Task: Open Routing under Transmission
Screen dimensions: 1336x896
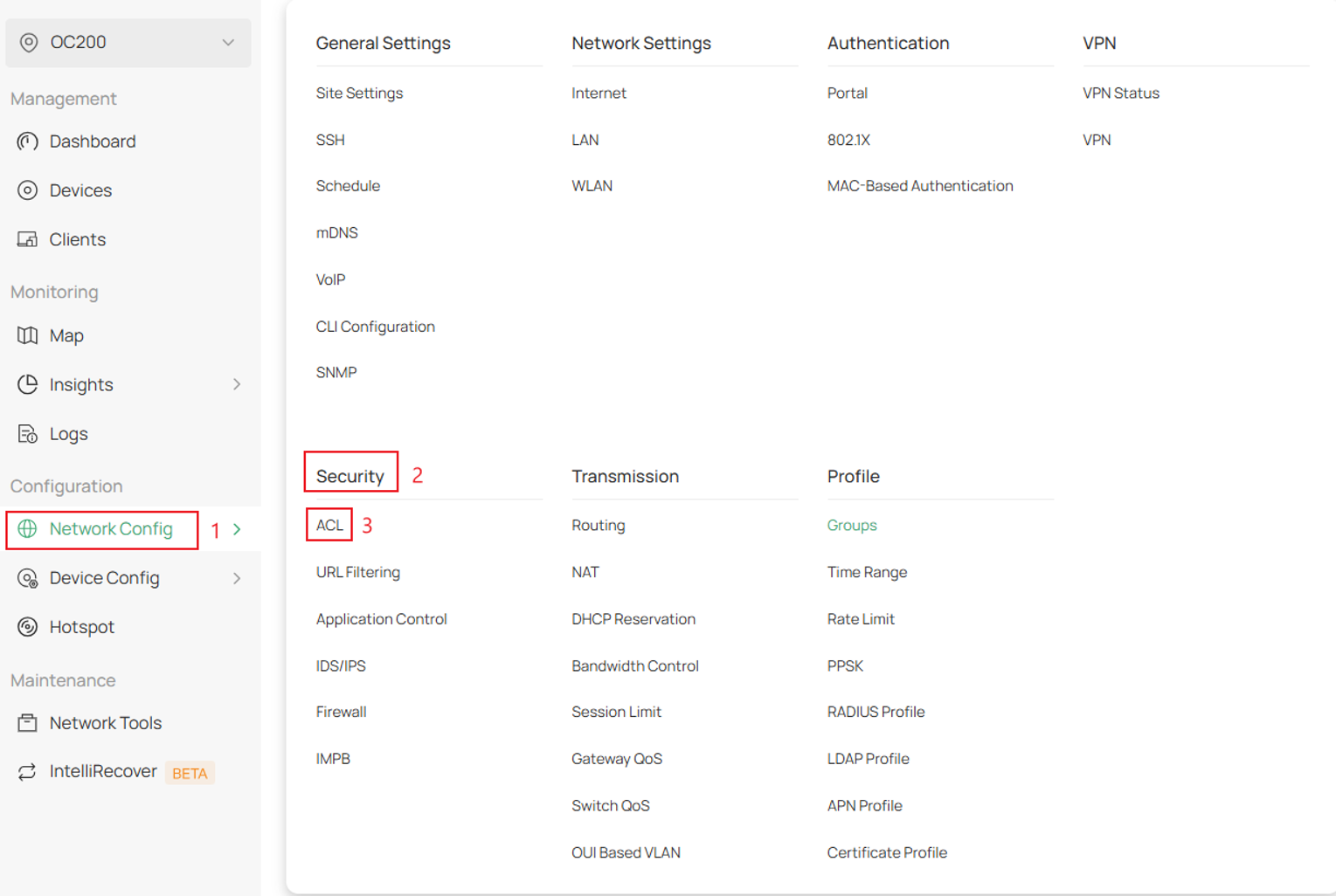Action: tap(599, 525)
